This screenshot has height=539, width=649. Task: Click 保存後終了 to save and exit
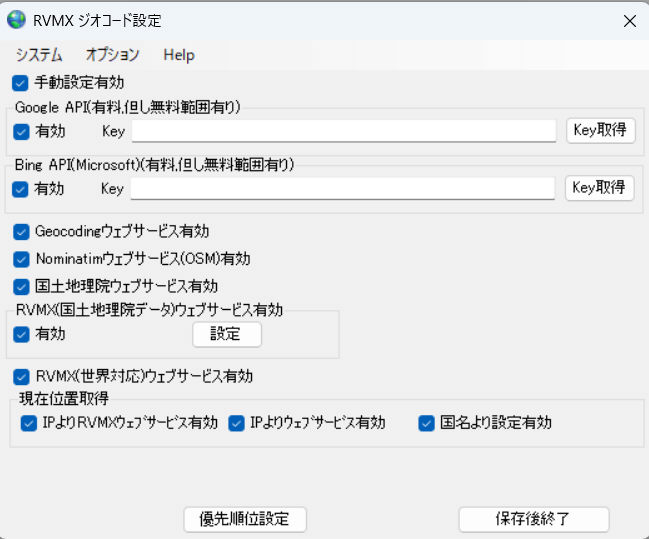pyautogui.click(x=533, y=519)
